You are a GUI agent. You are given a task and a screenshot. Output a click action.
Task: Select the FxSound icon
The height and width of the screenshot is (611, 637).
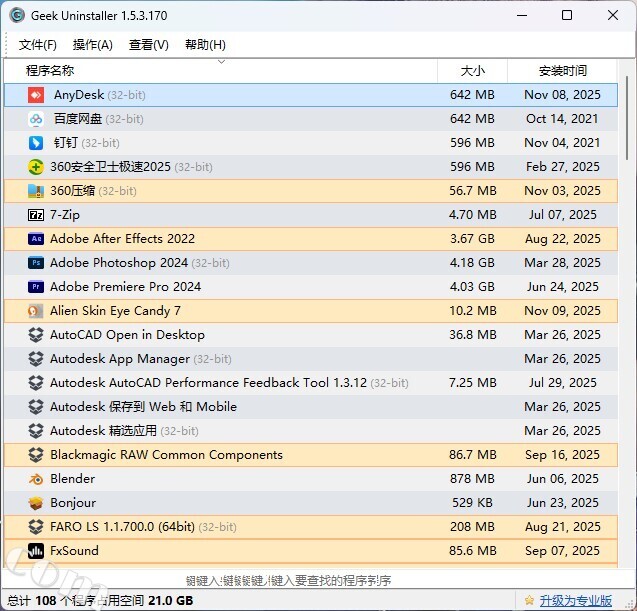click(36, 551)
